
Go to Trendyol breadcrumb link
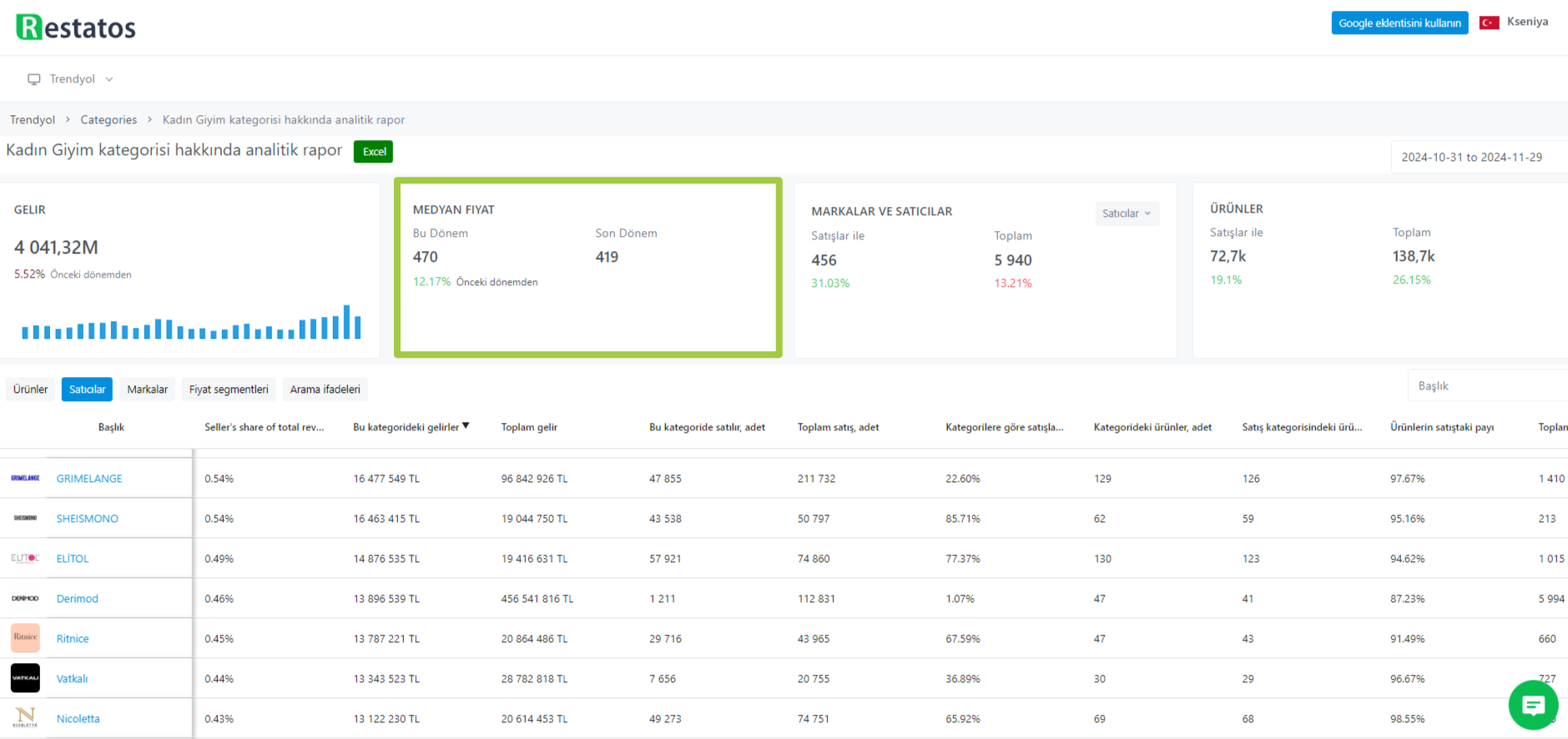(33, 120)
